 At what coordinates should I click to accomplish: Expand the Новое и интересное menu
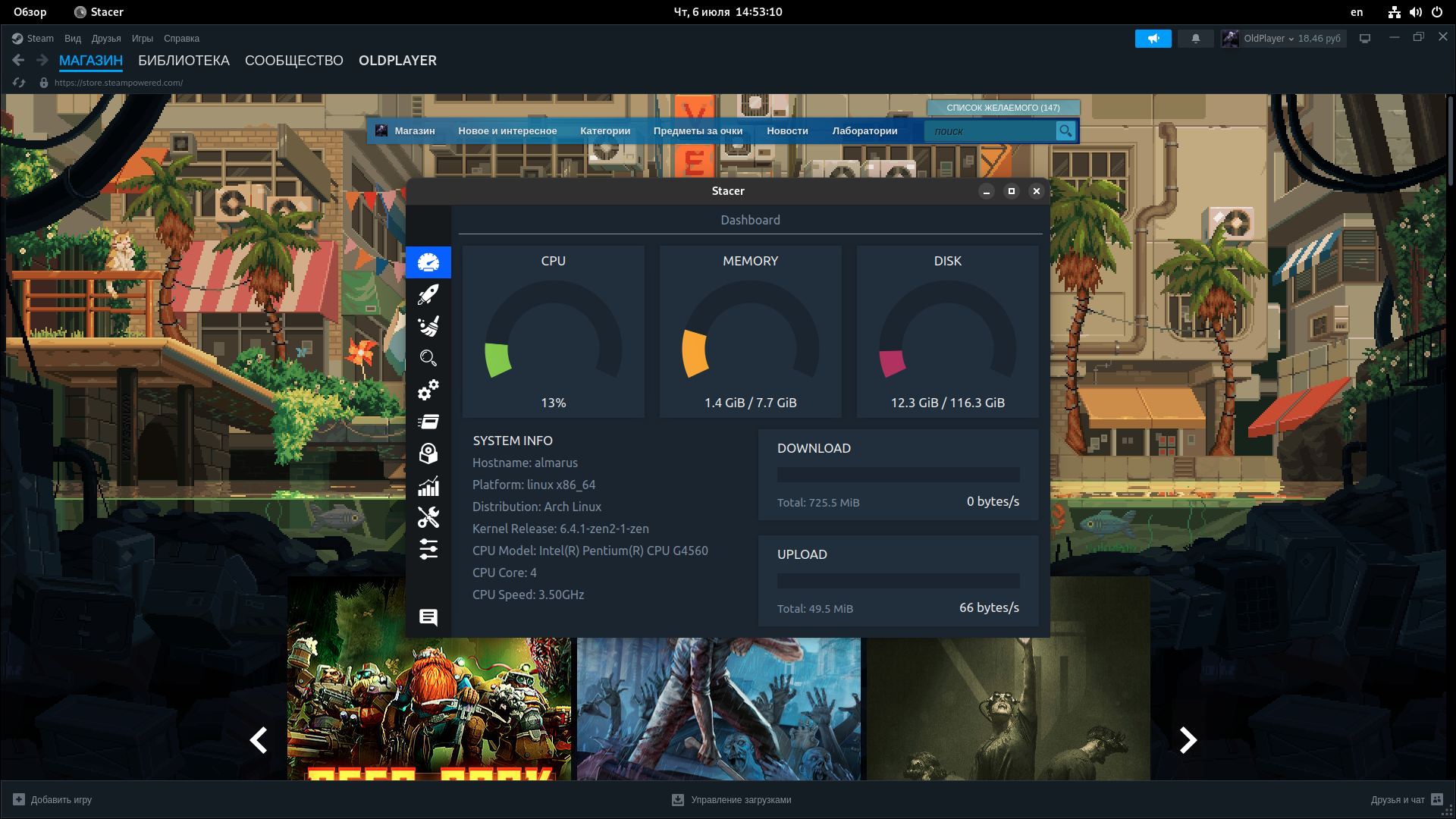[507, 131]
